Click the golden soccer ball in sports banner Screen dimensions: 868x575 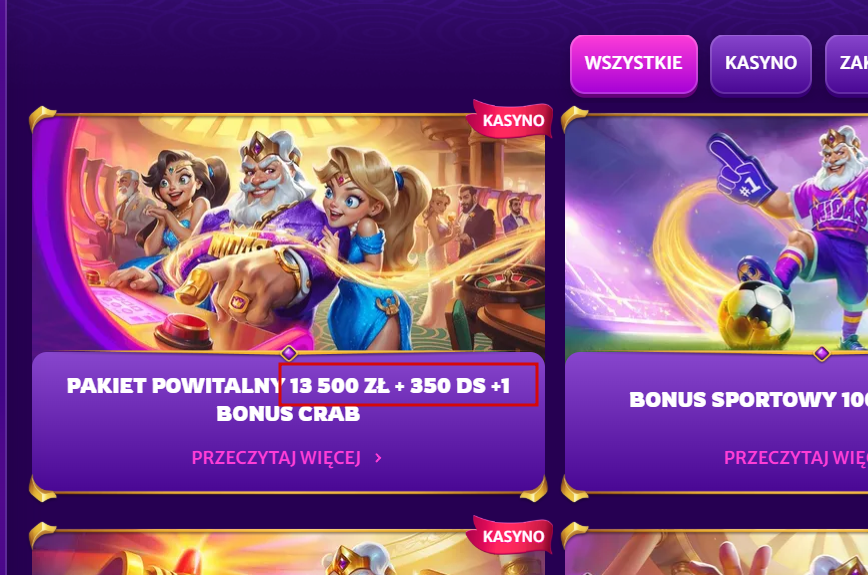coord(757,315)
